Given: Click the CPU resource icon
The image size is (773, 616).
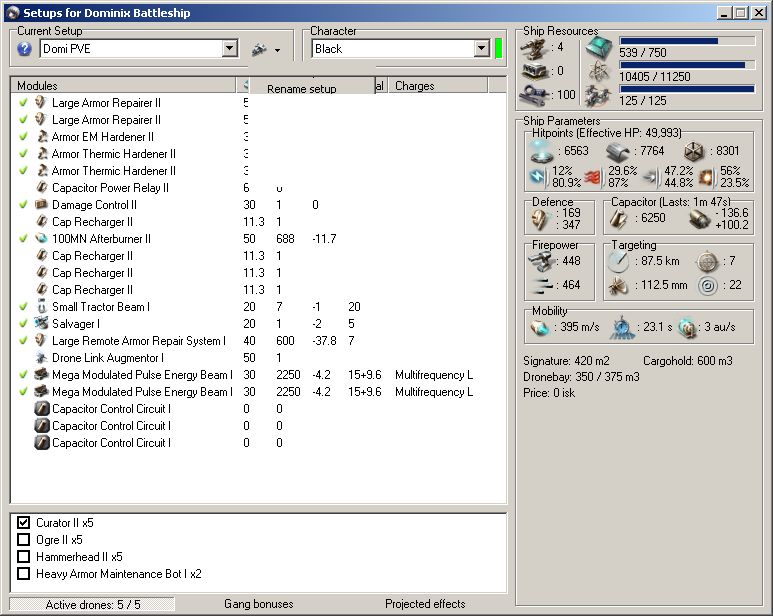Looking at the screenshot, I should (599, 48).
